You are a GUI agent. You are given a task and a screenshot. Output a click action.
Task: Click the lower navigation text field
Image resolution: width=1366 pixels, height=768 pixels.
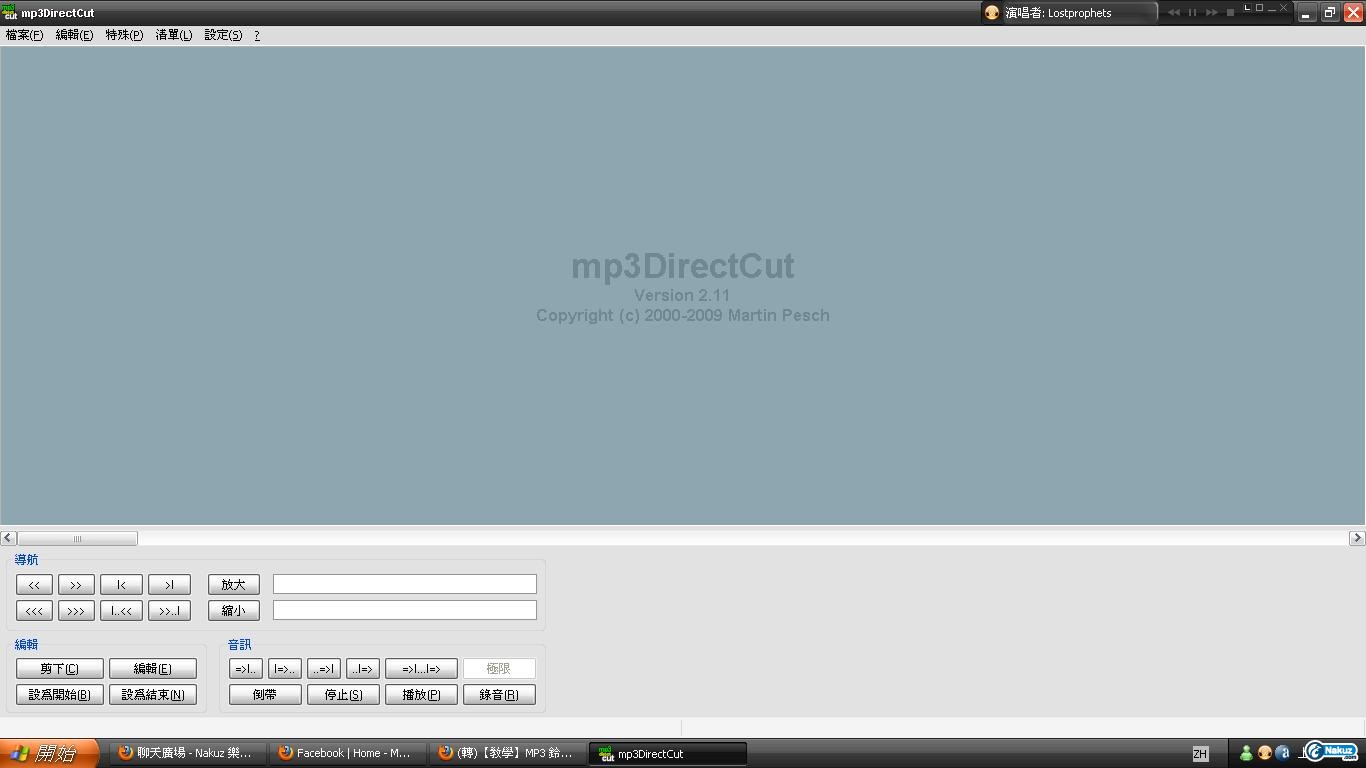click(405, 610)
